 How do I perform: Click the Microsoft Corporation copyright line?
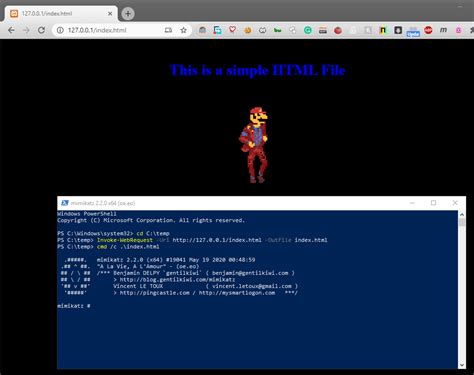tap(151, 220)
